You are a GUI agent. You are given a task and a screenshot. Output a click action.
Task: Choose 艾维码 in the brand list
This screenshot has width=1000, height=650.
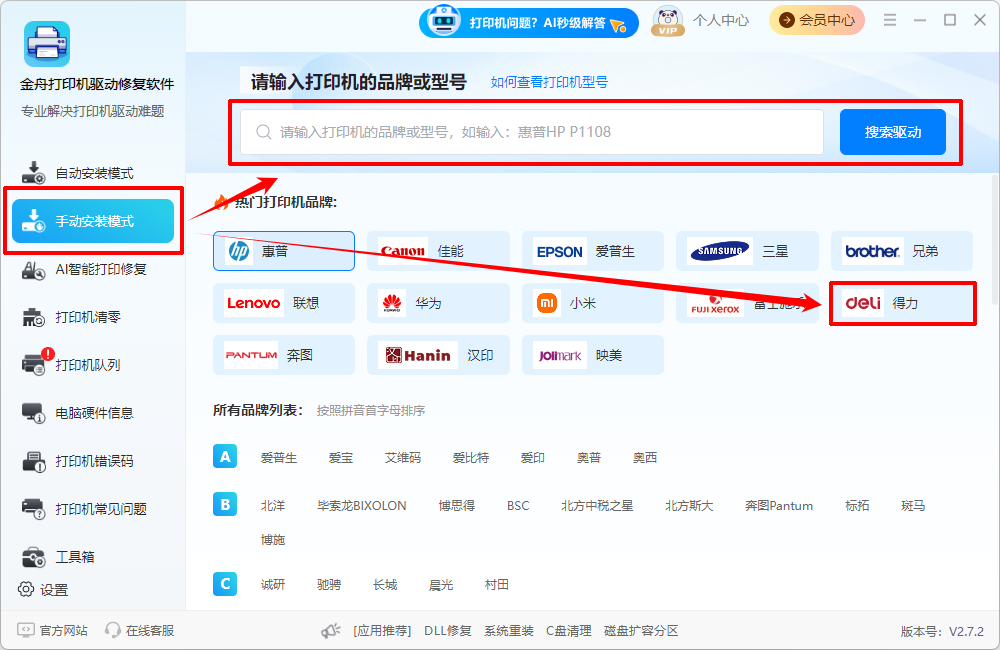(x=403, y=457)
